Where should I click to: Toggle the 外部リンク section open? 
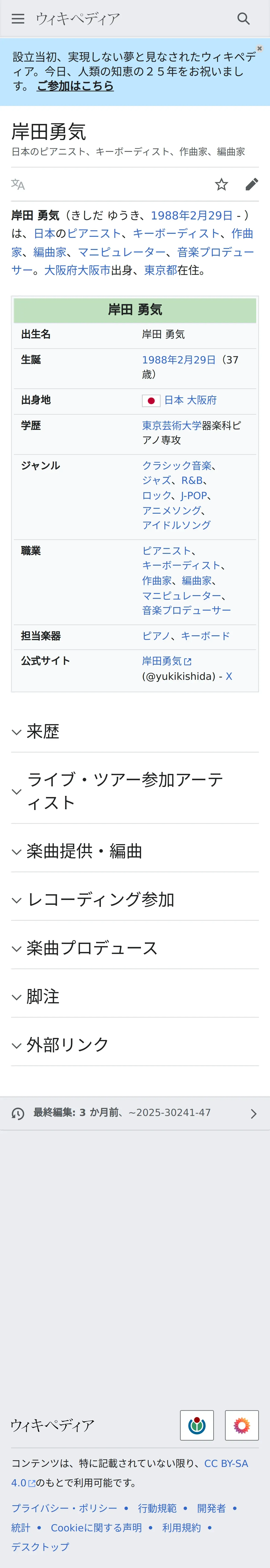pos(67,1044)
